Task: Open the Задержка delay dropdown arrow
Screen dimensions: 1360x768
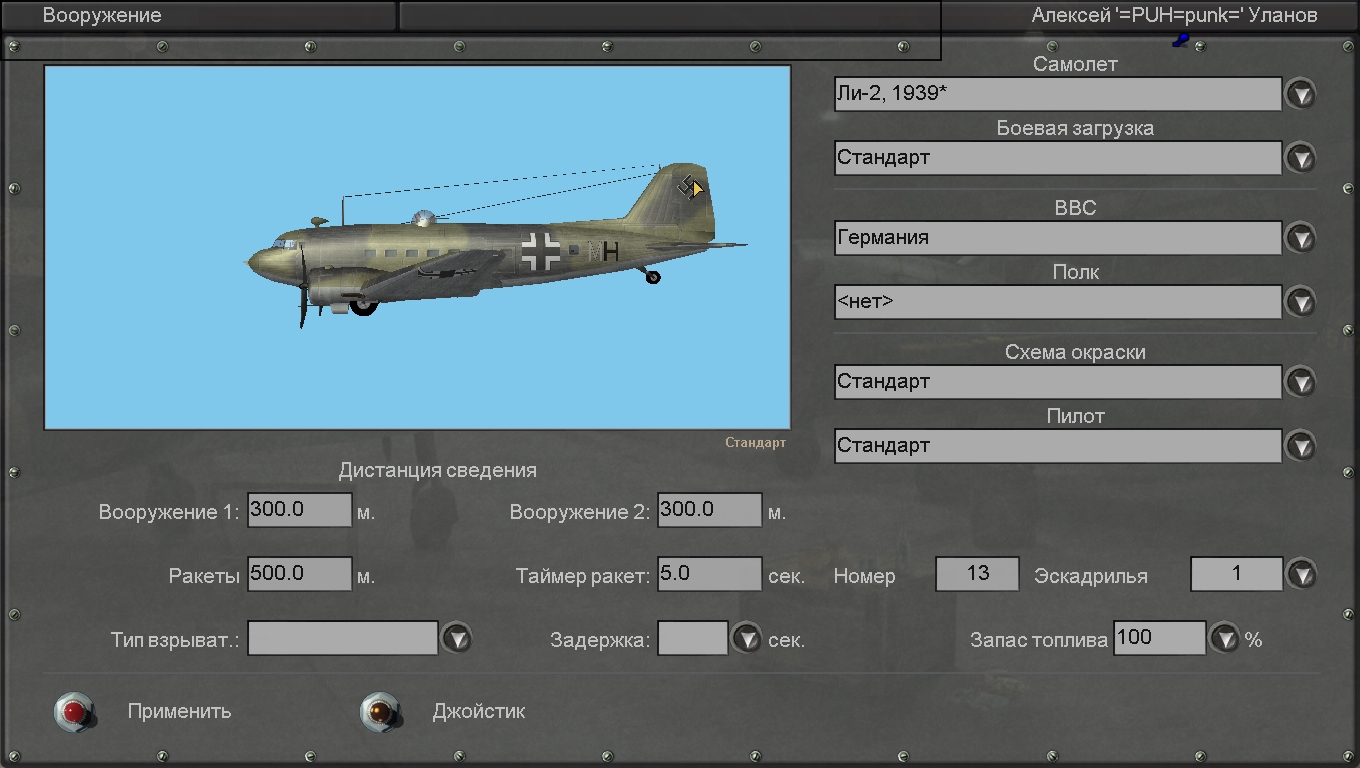Action: click(746, 638)
